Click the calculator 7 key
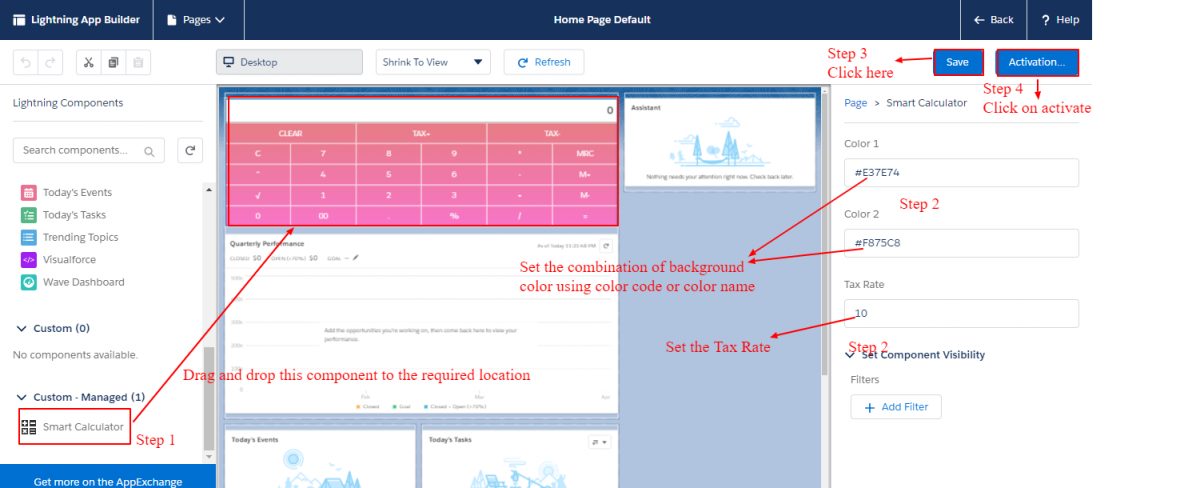1200x488 pixels. pyautogui.click(x=323, y=154)
